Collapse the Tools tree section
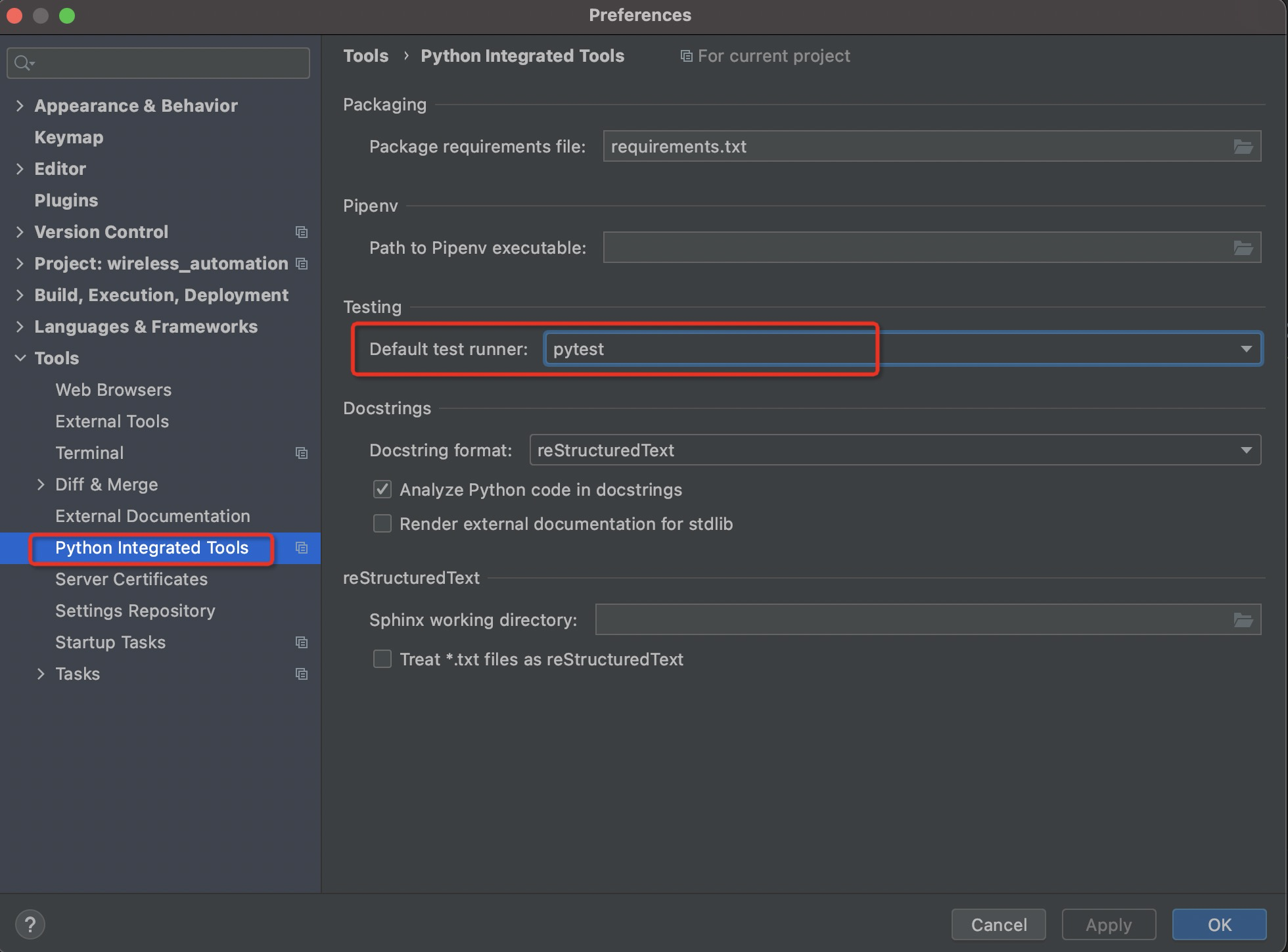Image resolution: width=1288 pixels, height=952 pixels. (20, 358)
